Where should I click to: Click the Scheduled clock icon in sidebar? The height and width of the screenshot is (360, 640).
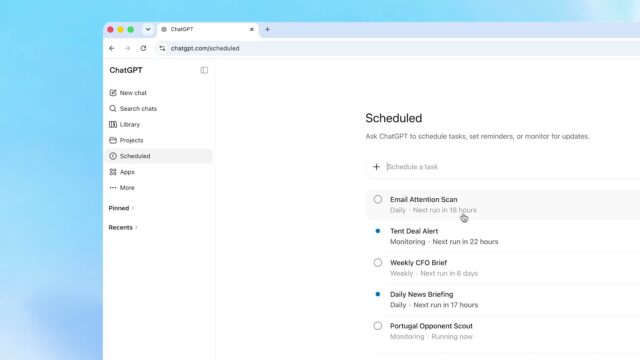(x=113, y=156)
